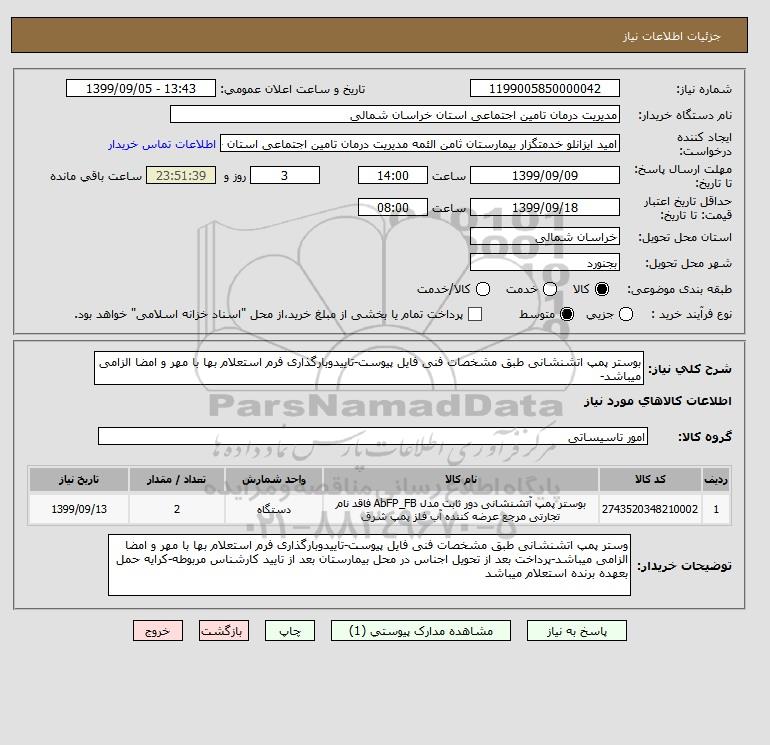Toggle the Islamic treasury documents payment checkbox

pos(475,314)
